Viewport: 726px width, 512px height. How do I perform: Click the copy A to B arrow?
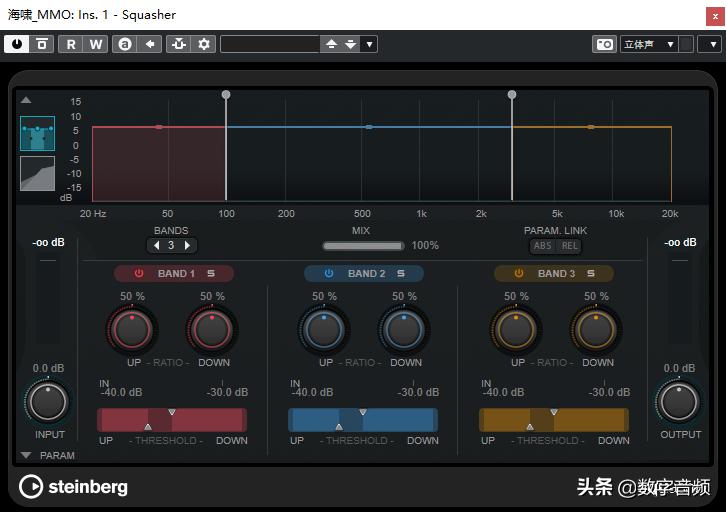click(x=150, y=44)
